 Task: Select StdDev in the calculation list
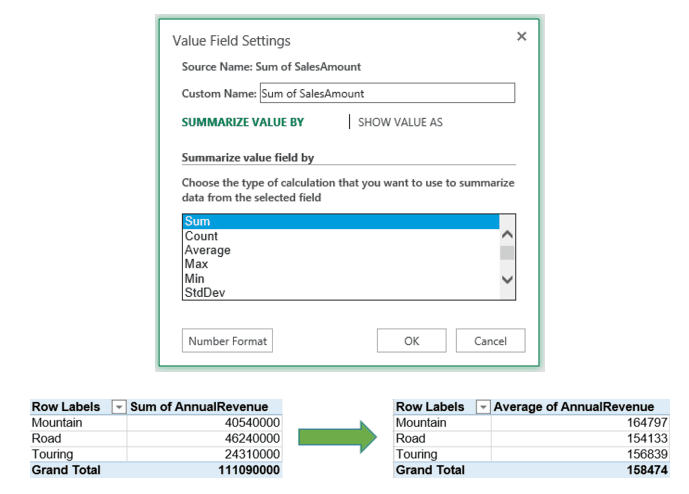pos(341,293)
